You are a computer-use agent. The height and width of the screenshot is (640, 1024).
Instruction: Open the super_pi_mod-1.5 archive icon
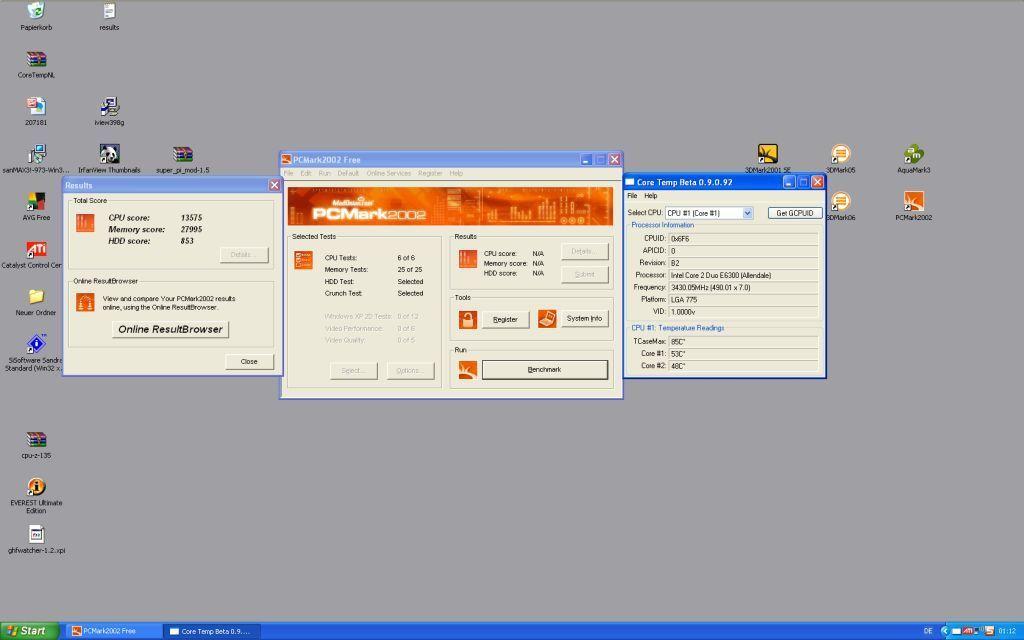[x=182, y=154]
